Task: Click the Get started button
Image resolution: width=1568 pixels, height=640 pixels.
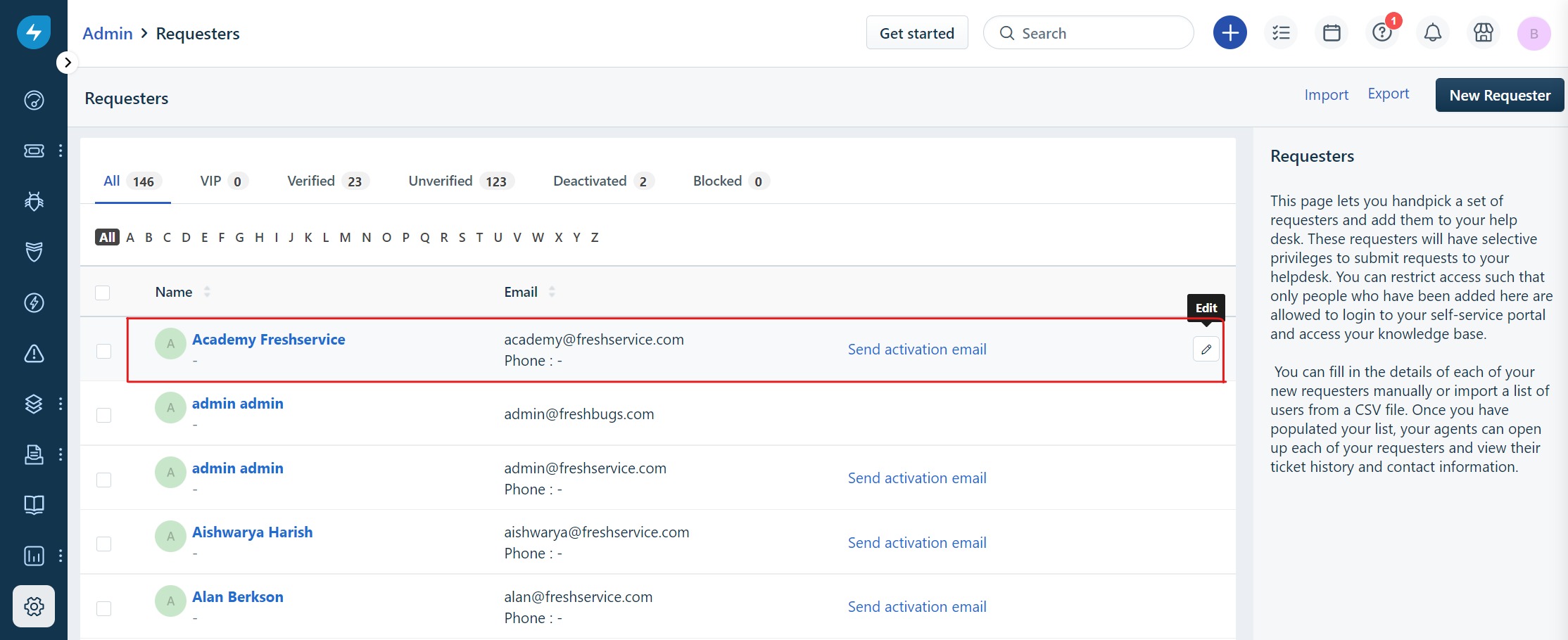Action: [917, 33]
